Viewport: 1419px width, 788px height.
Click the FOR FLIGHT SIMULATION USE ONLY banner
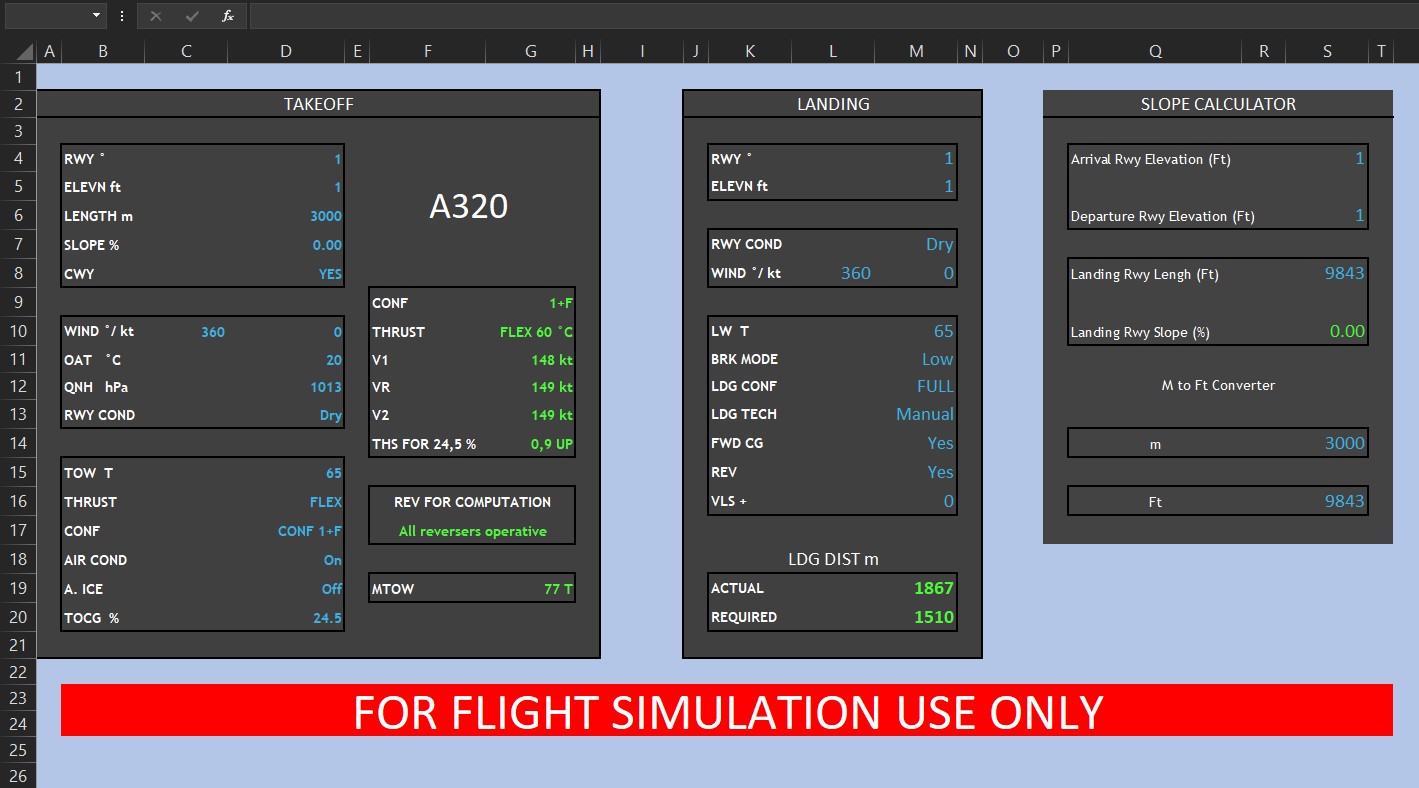727,711
